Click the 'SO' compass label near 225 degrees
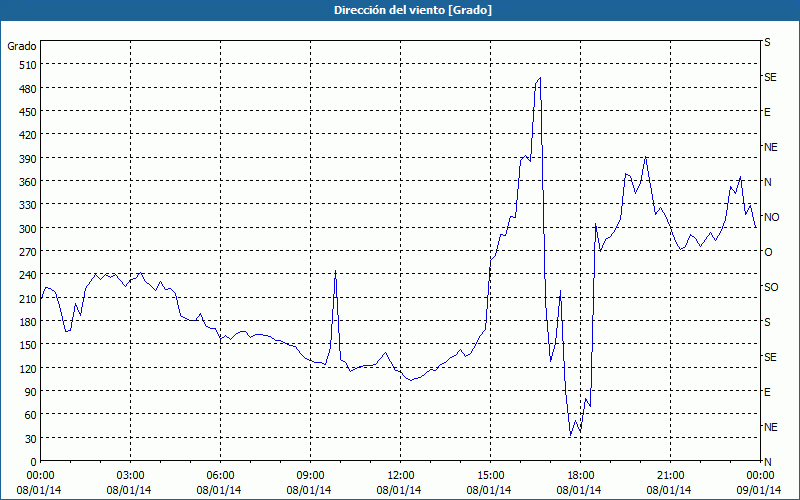This screenshot has width=800, height=500. tap(771, 287)
